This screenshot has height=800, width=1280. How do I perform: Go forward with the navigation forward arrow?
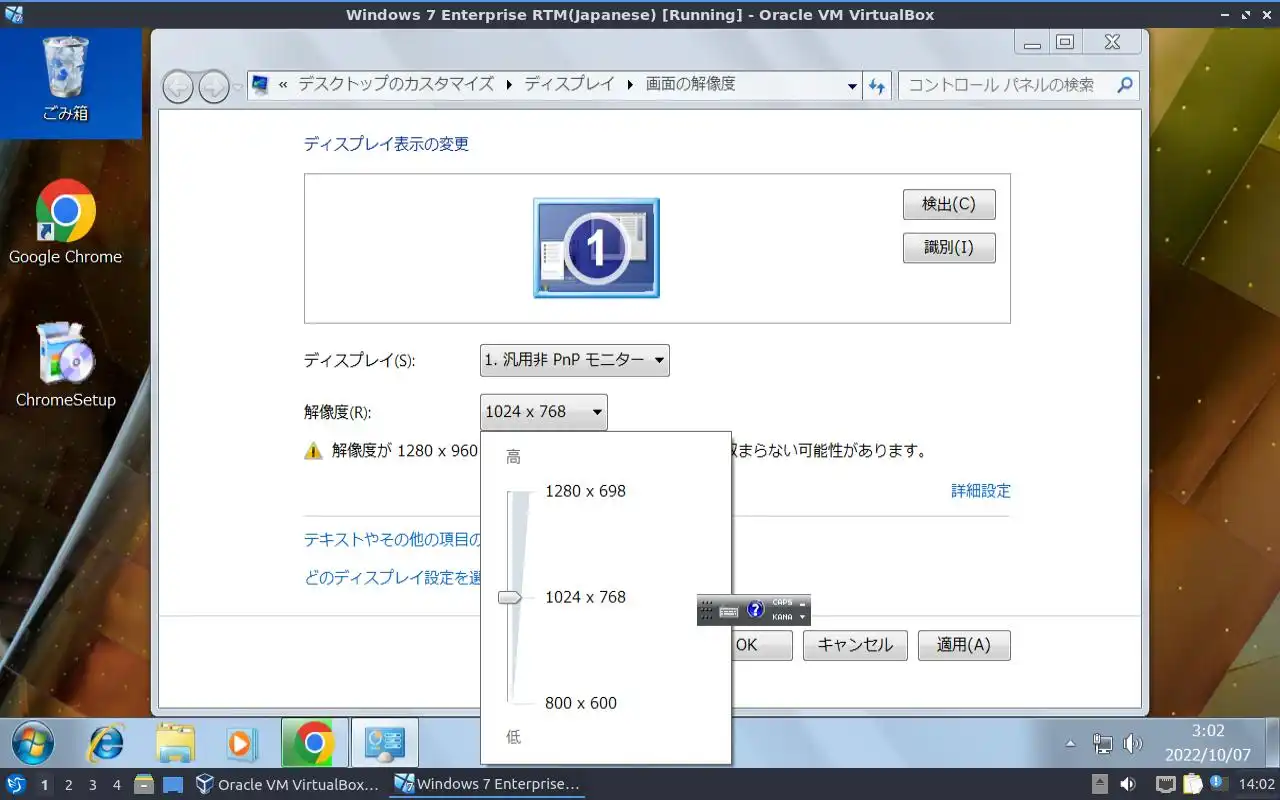(214, 87)
